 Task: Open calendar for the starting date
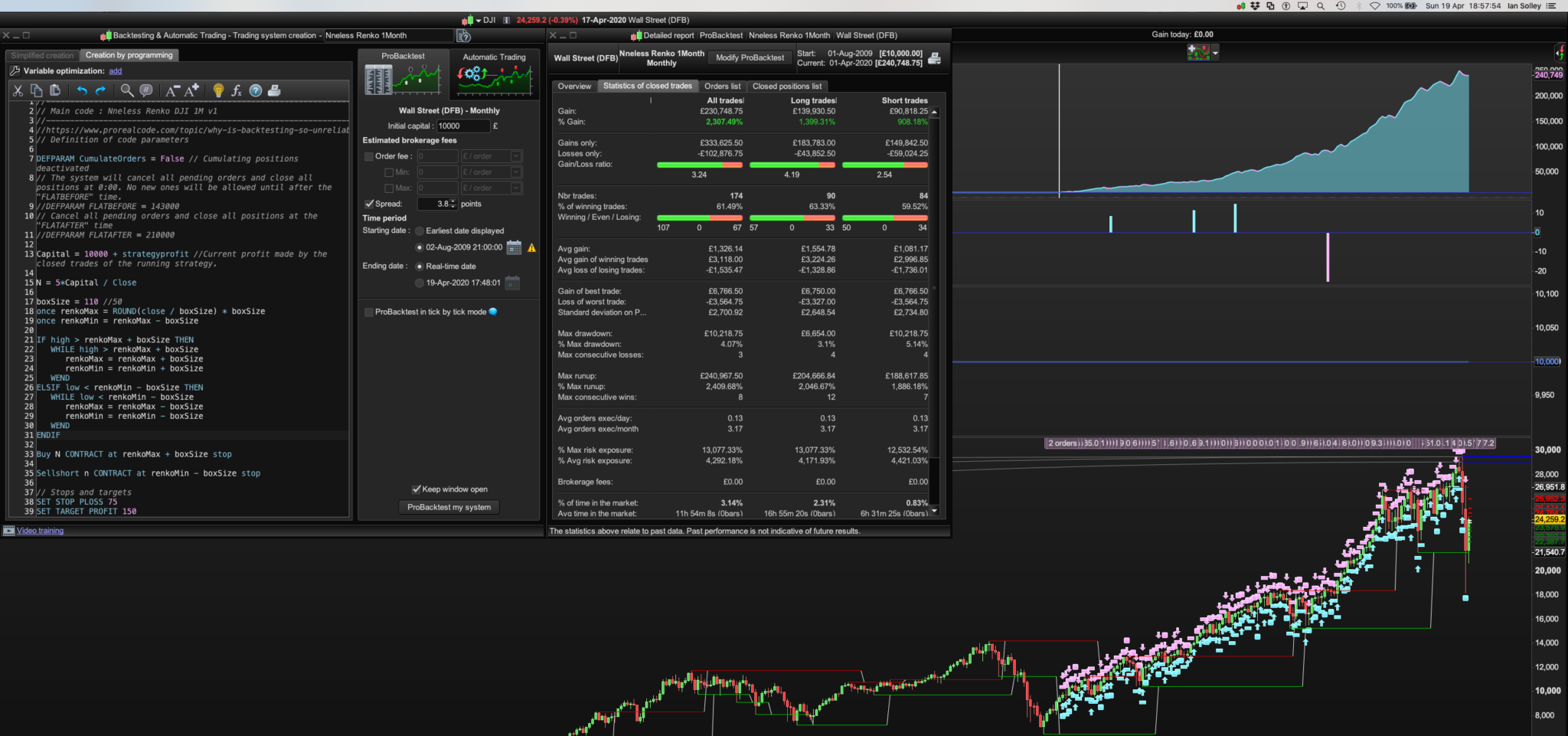514,247
